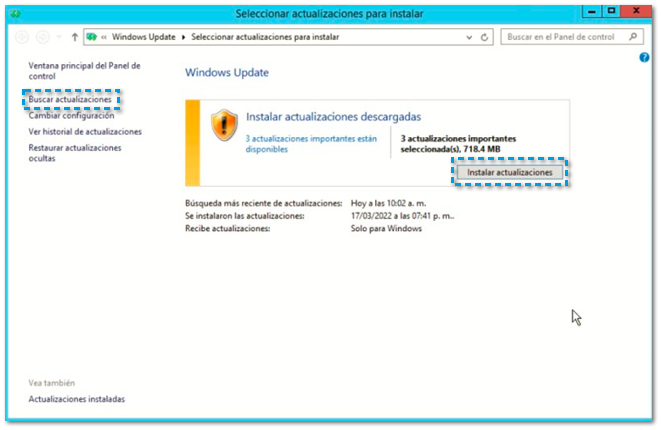Viewport: 661px width, 430px height.
Task: Click the Windows Update icon in the address bar
Action: coord(91,37)
